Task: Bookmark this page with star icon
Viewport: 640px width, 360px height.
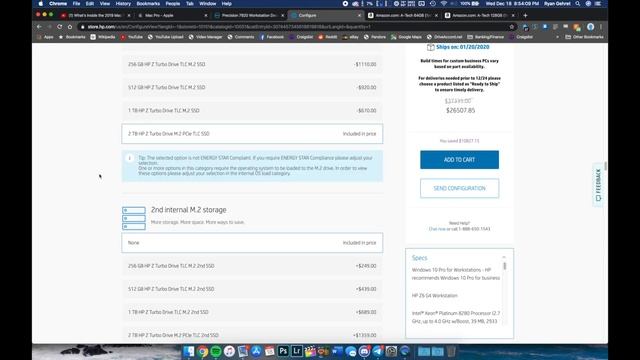Action: (x=511, y=27)
